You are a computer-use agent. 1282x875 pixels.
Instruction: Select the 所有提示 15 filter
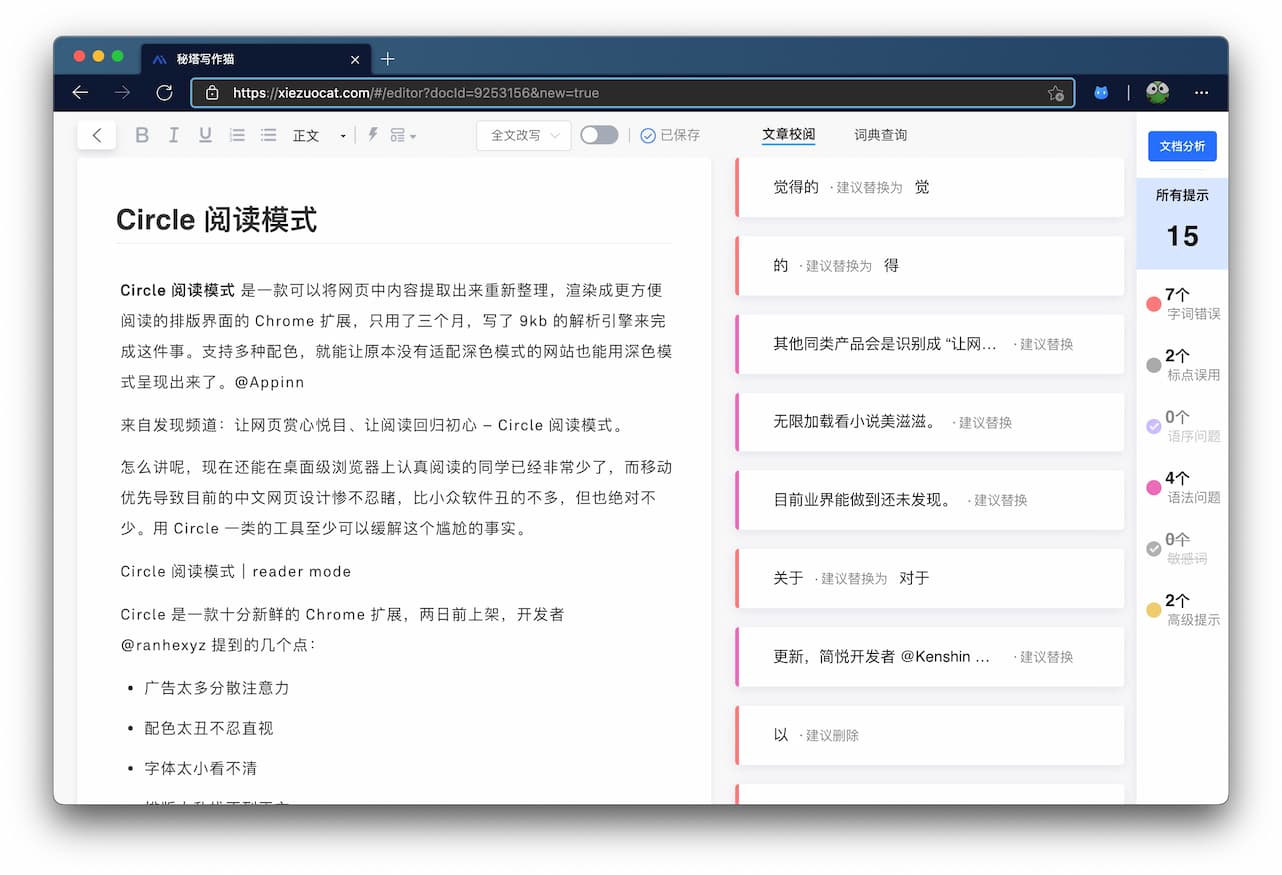(1182, 223)
